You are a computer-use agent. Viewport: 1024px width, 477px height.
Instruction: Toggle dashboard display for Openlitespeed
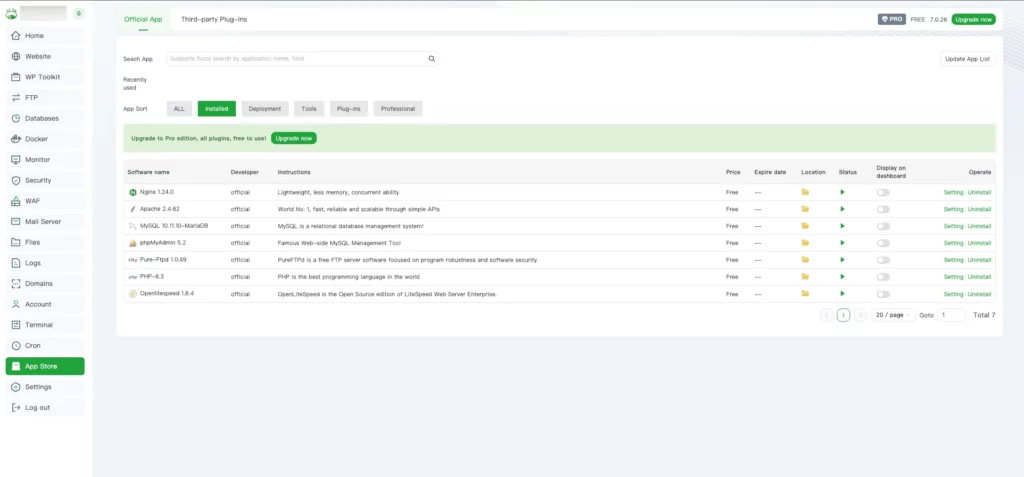coord(883,294)
